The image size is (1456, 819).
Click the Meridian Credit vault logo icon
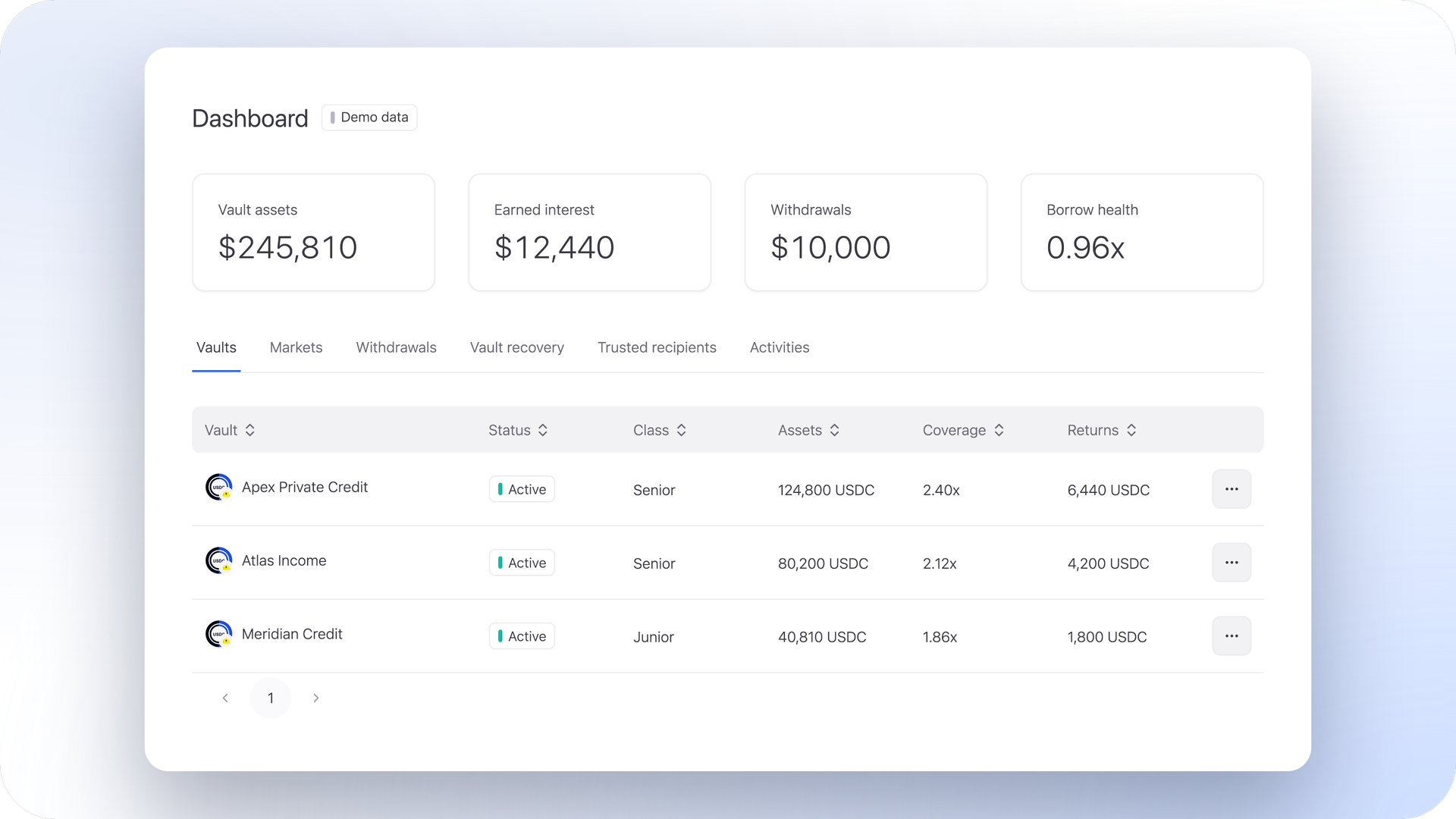tap(219, 634)
